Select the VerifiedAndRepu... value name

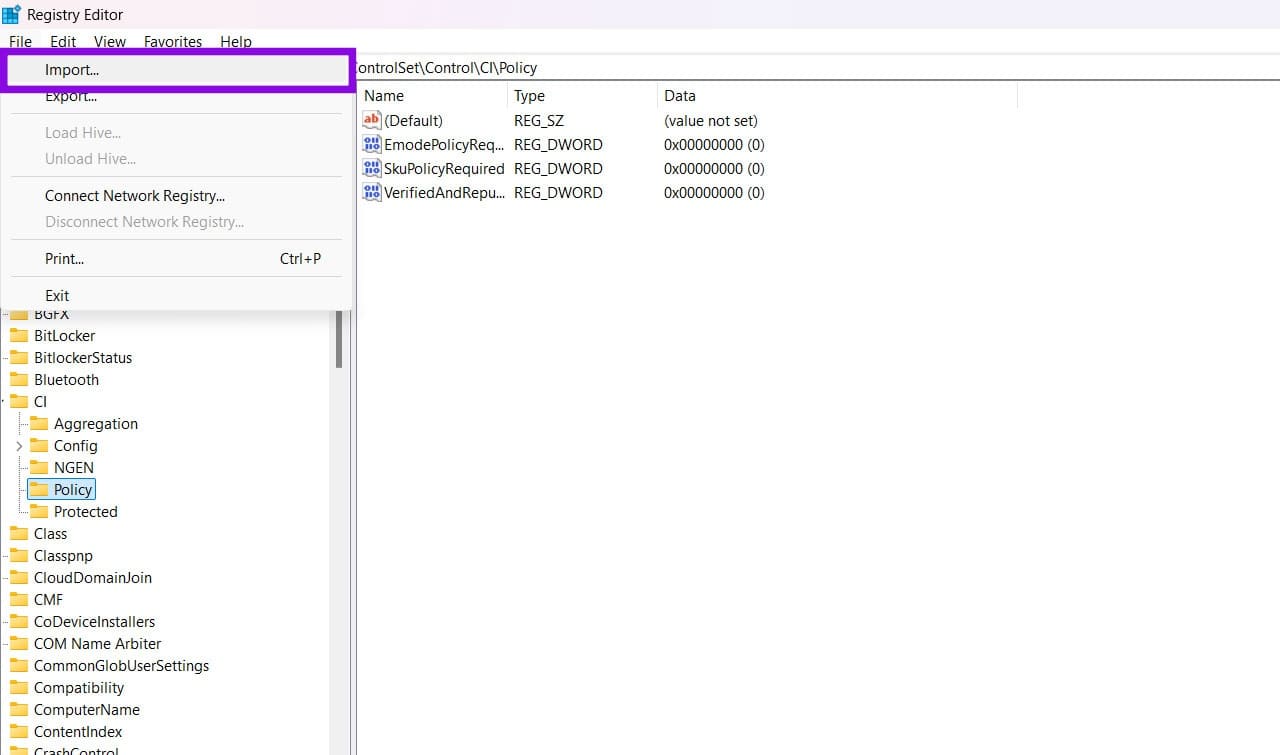pyautogui.click(x=444, y=192)
